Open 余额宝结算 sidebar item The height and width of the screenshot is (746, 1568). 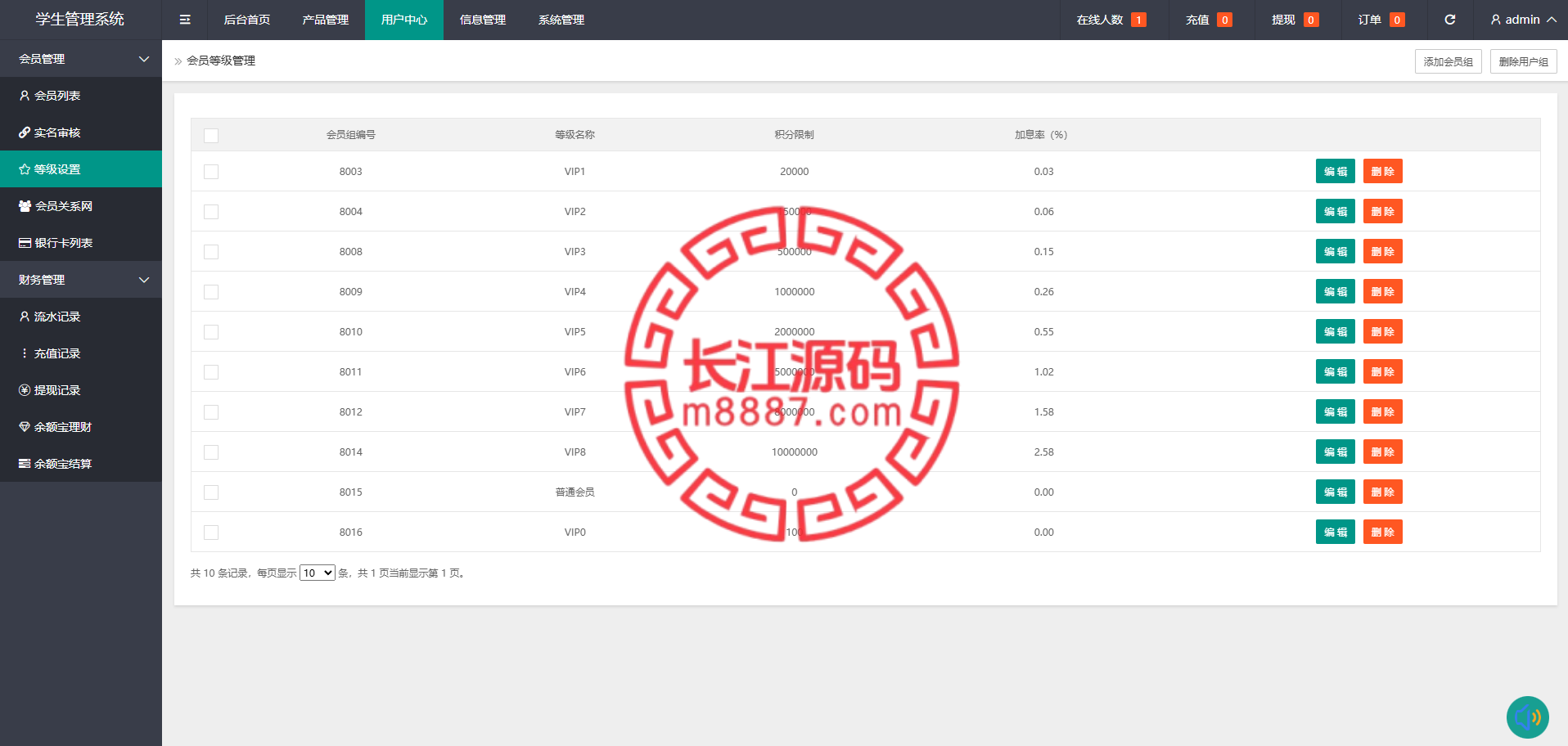coord(81,464)
